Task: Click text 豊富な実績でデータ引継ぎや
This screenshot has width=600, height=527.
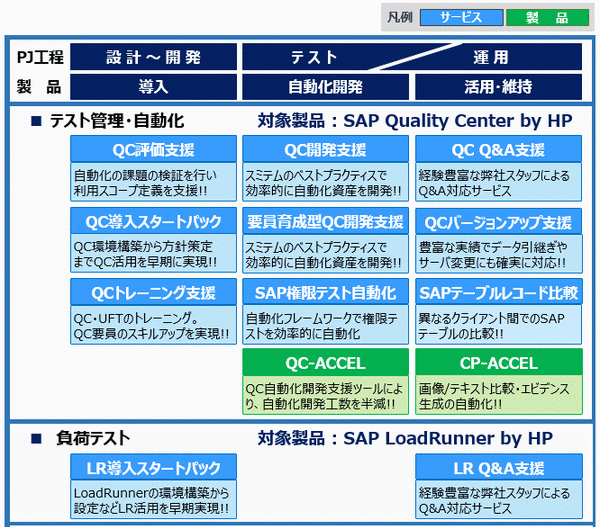Action: [x=493, y=247]
